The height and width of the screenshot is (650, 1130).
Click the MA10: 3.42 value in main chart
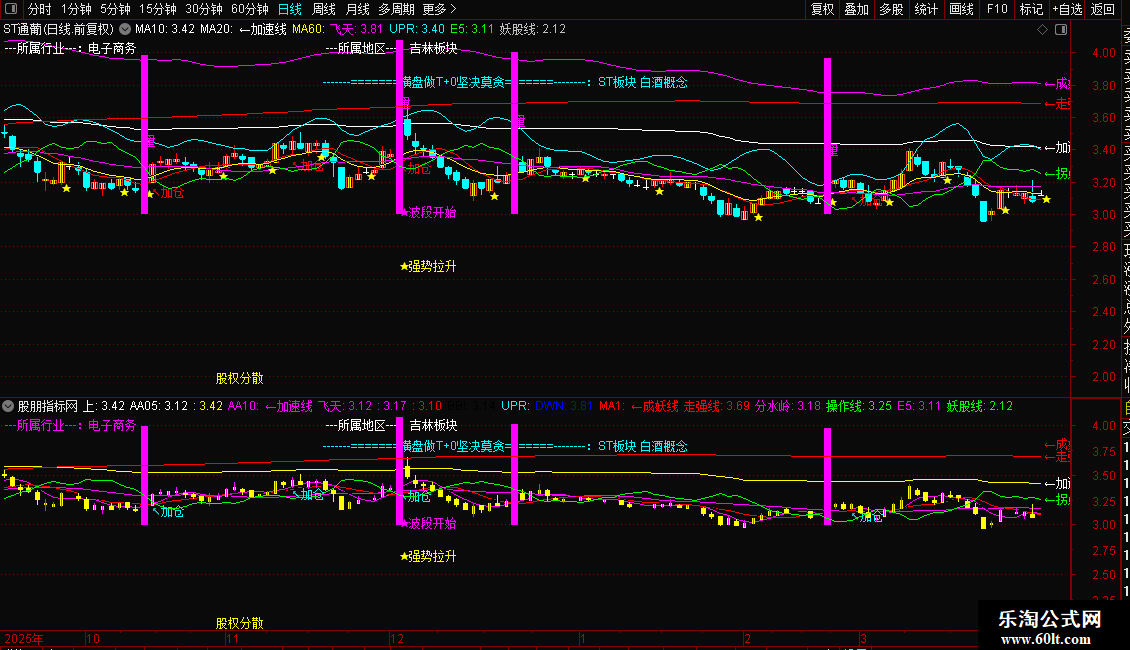(164, 29)
